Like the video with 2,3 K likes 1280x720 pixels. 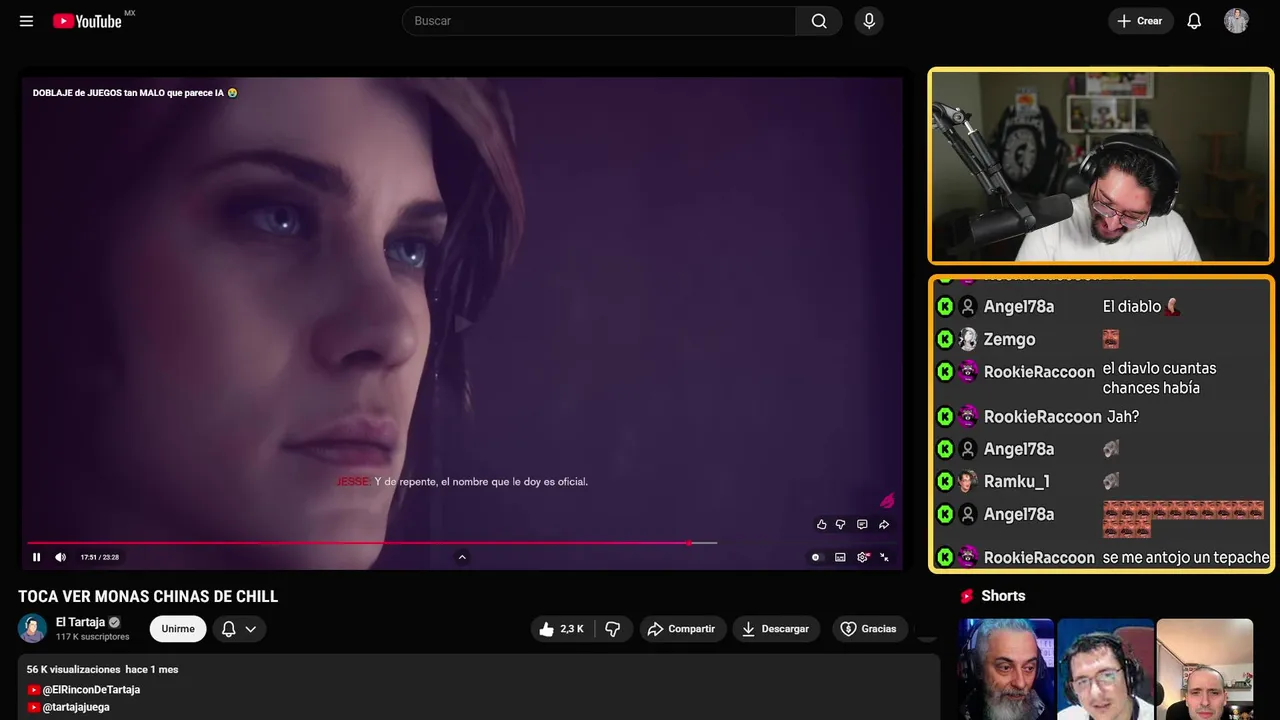[x=562, y=629]
